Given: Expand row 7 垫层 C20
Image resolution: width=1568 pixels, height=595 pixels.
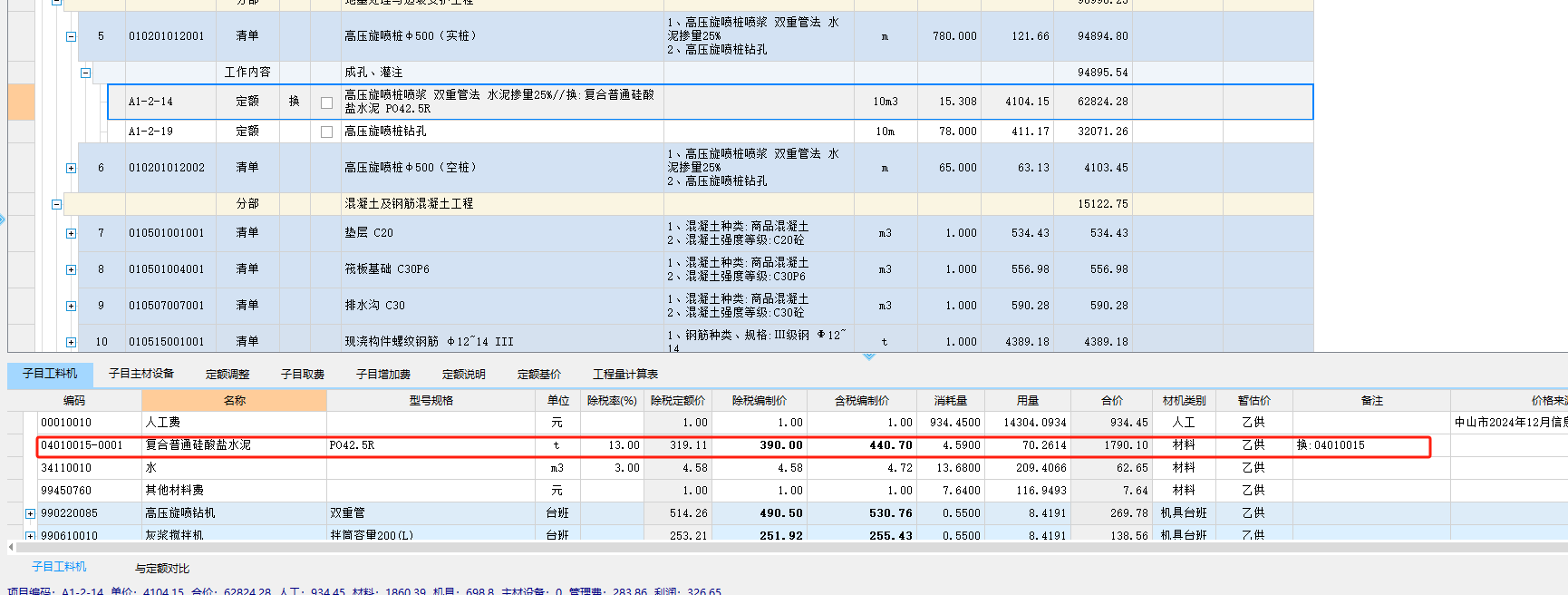Looking at the screenshot, I should click(71, 233).
